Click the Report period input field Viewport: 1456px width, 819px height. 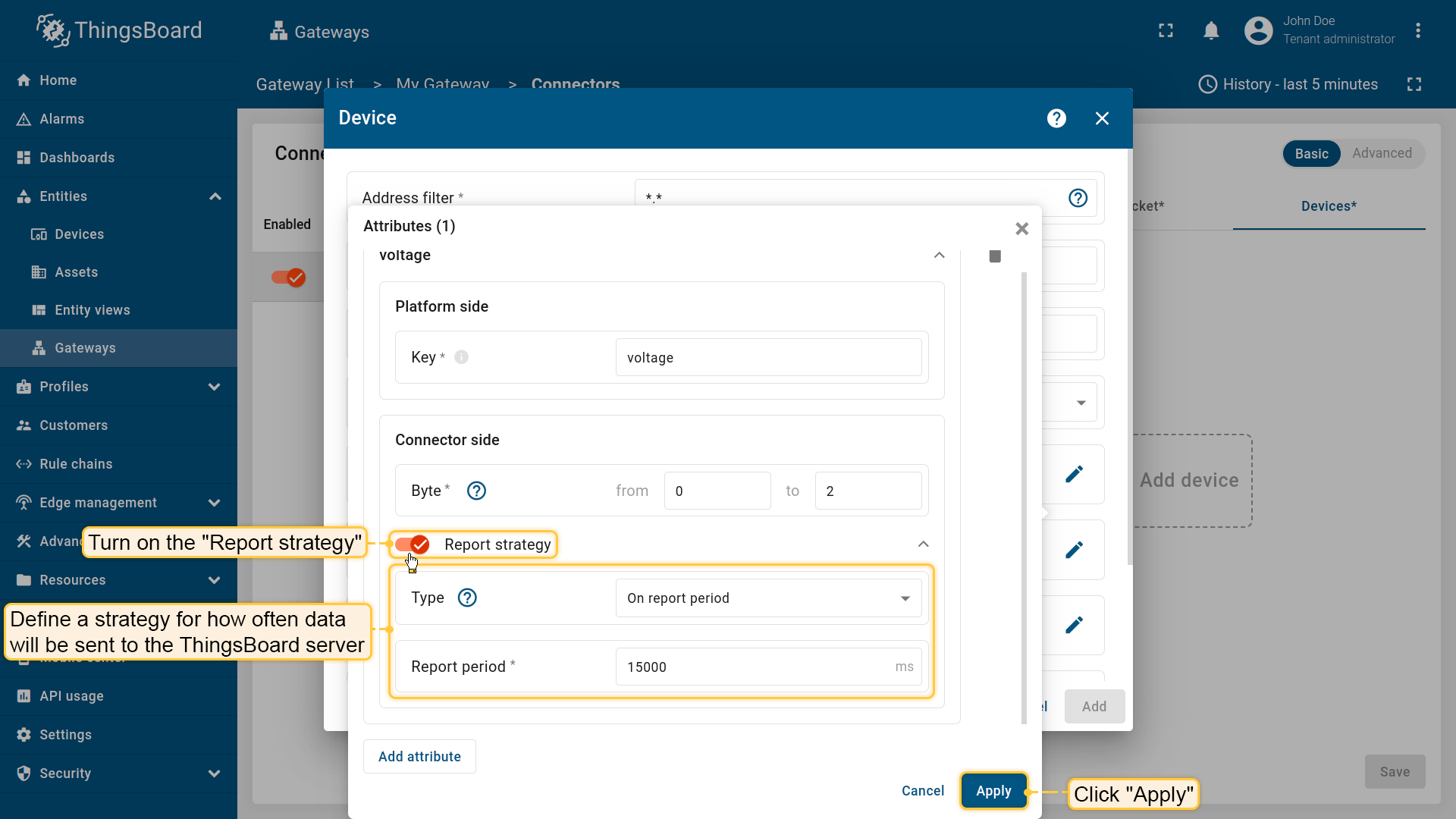tap(755, 667)
